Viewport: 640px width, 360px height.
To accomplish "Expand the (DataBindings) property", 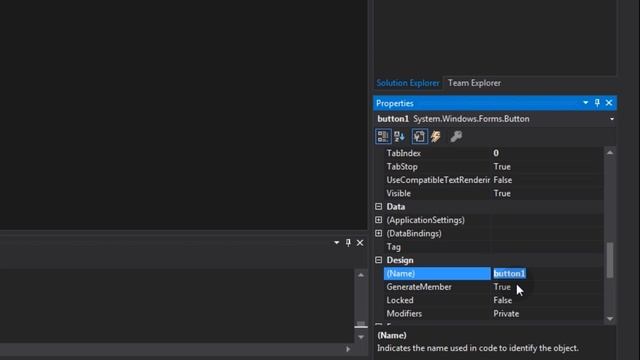I will coord(378,233).
